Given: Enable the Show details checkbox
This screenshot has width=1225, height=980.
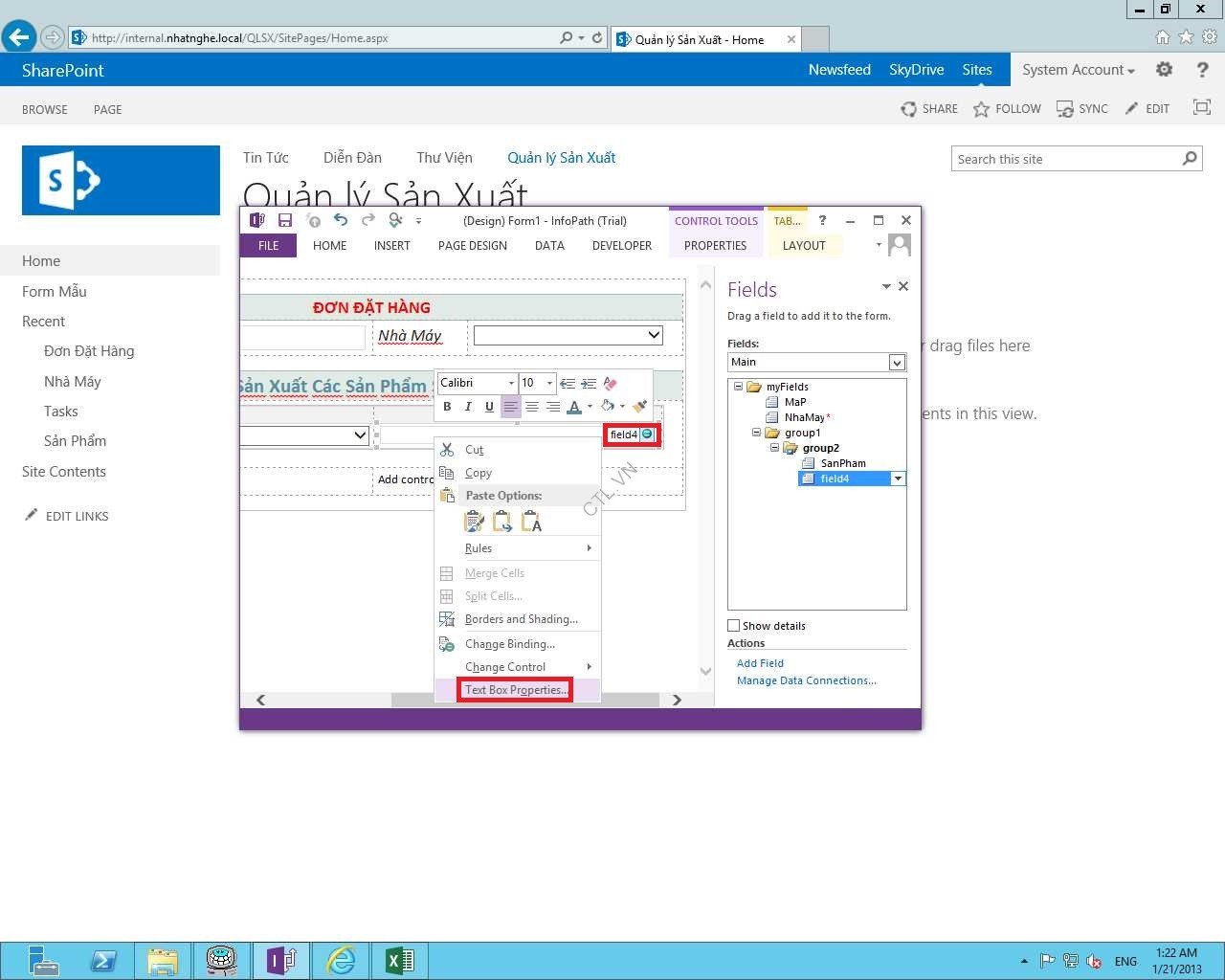Looking at the screenshot, I should click(x=734, y=626).
